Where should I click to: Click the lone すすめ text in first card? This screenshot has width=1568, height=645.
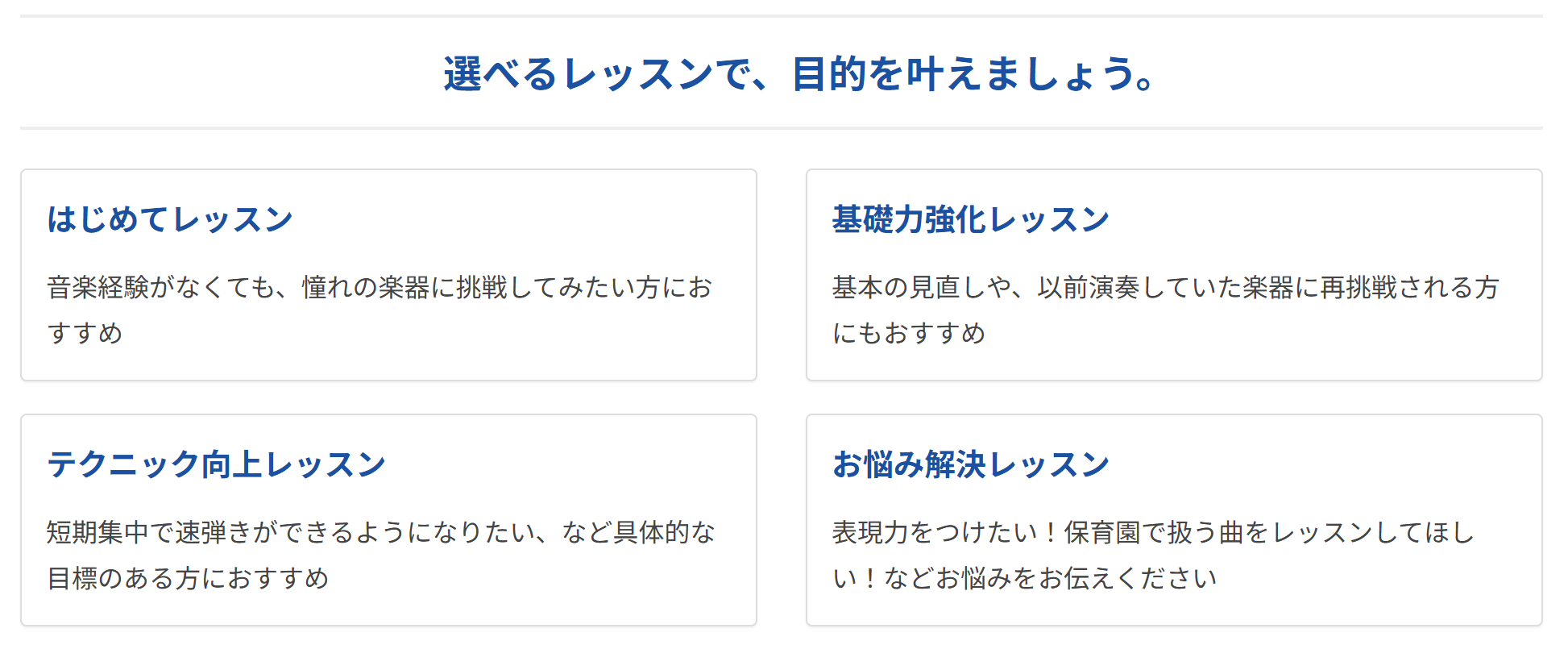pyautogui.click(x=85, y=333)
